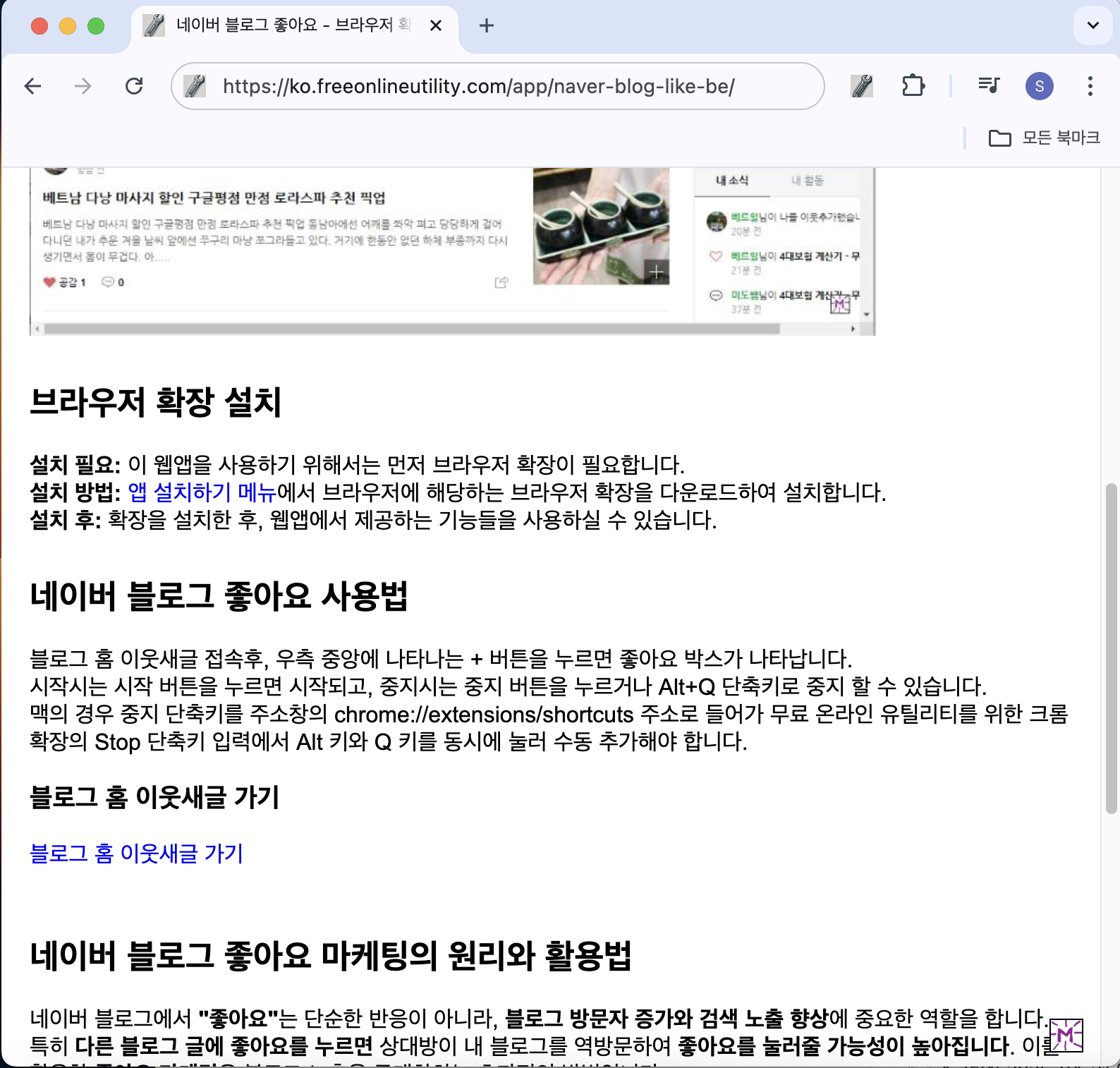Open Chrome three-dot menu
The height and width of the screenshot is (1068, 1120).
(x=1090, y=86)
